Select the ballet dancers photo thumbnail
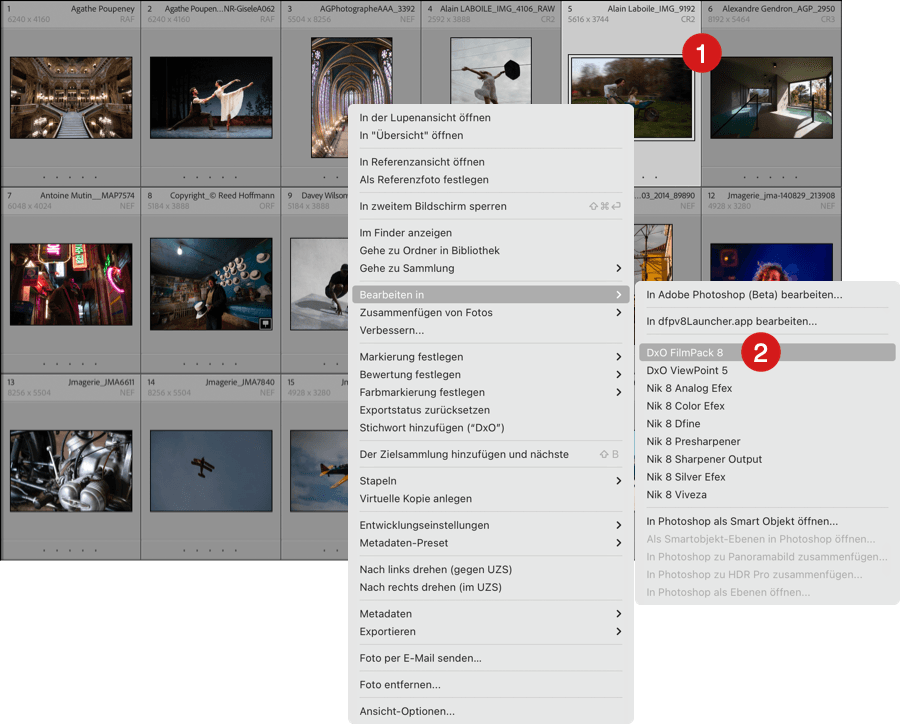Image resolution: width=900 pixels, height=724 pixels. point(211,96)
